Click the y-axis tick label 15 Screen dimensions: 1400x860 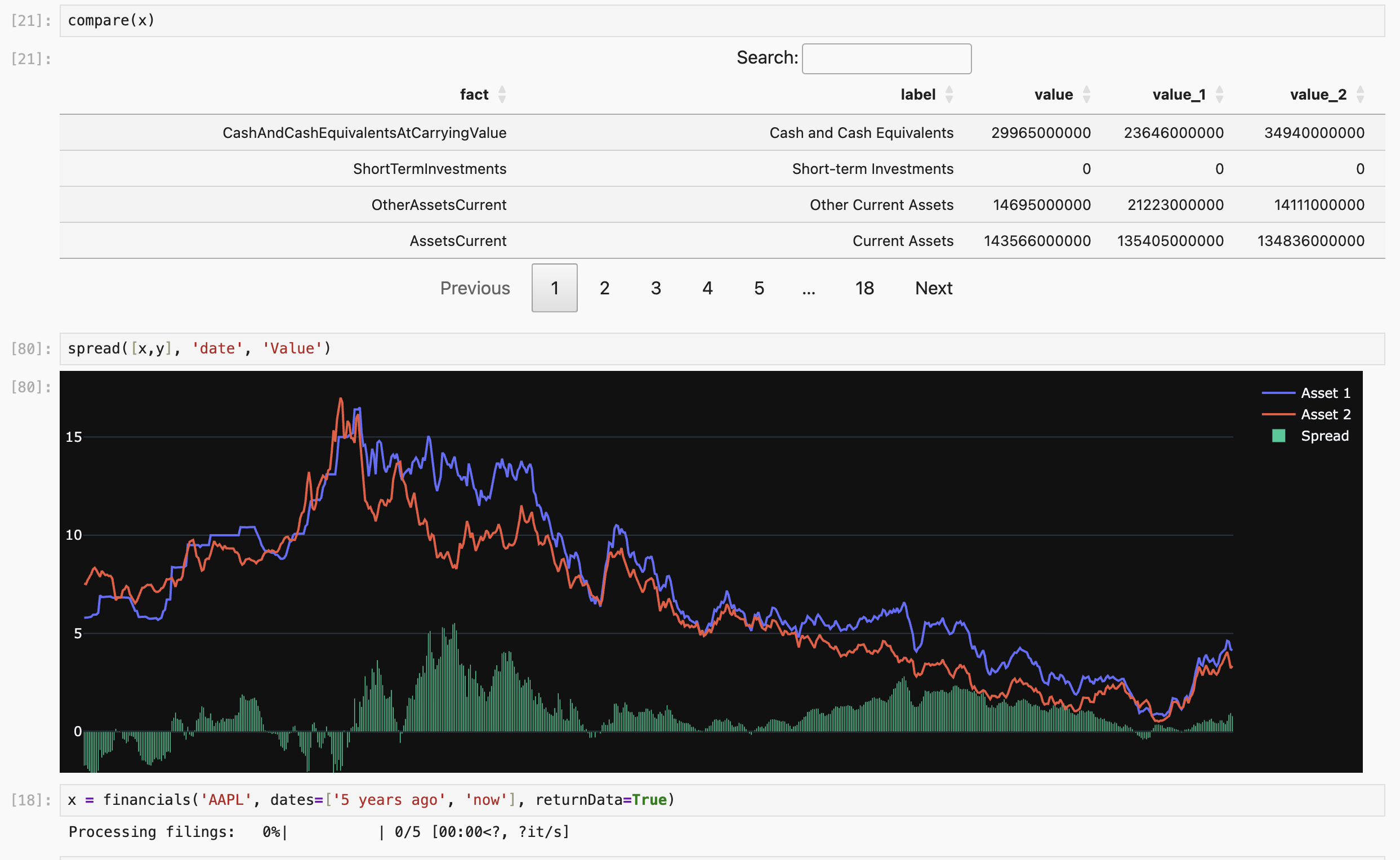pos(74,437)
